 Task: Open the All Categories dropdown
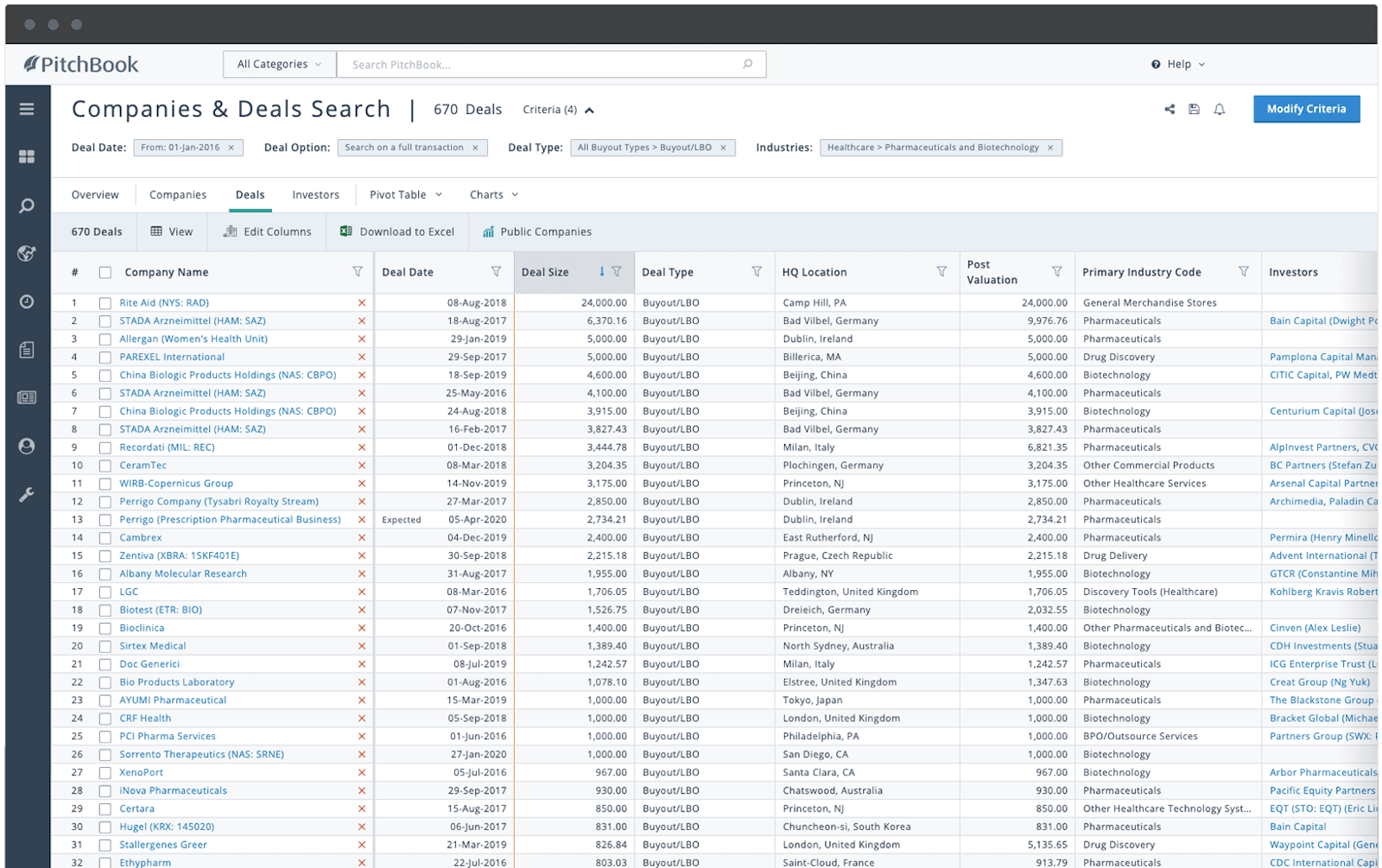[280, 64]
